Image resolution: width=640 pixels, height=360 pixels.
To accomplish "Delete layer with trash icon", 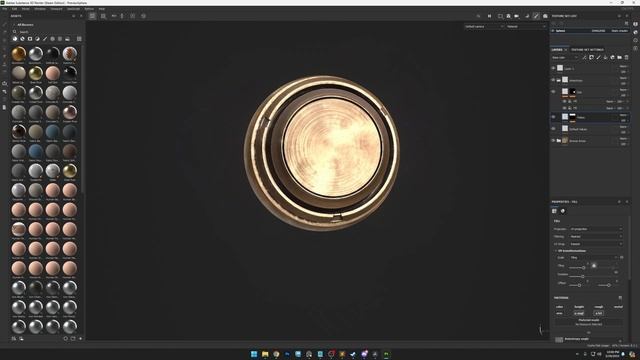I will point(627,58).
